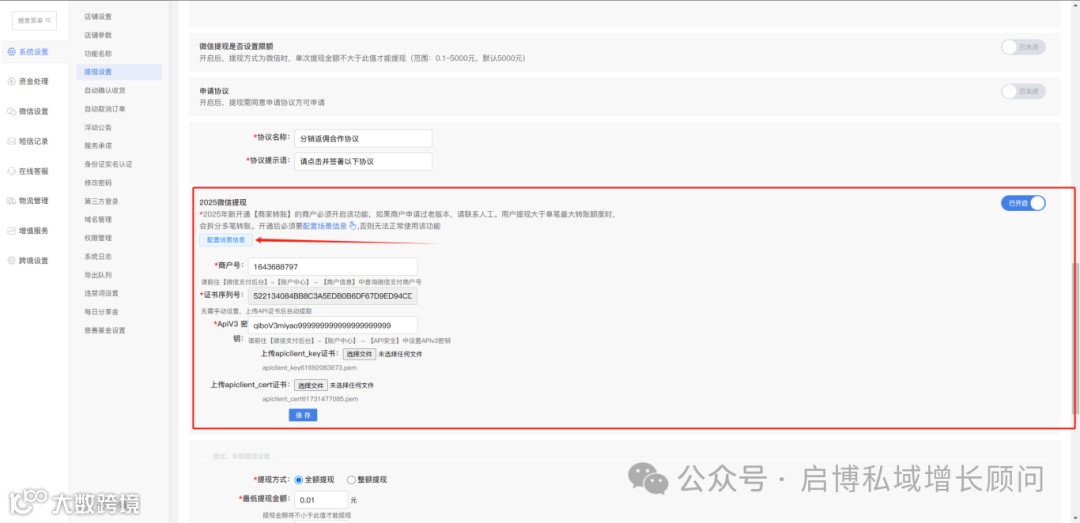Viewport: 1080px width, 523px height.
Task: Open 慈善基金设置 in the submenu
Action: (105, 330)
